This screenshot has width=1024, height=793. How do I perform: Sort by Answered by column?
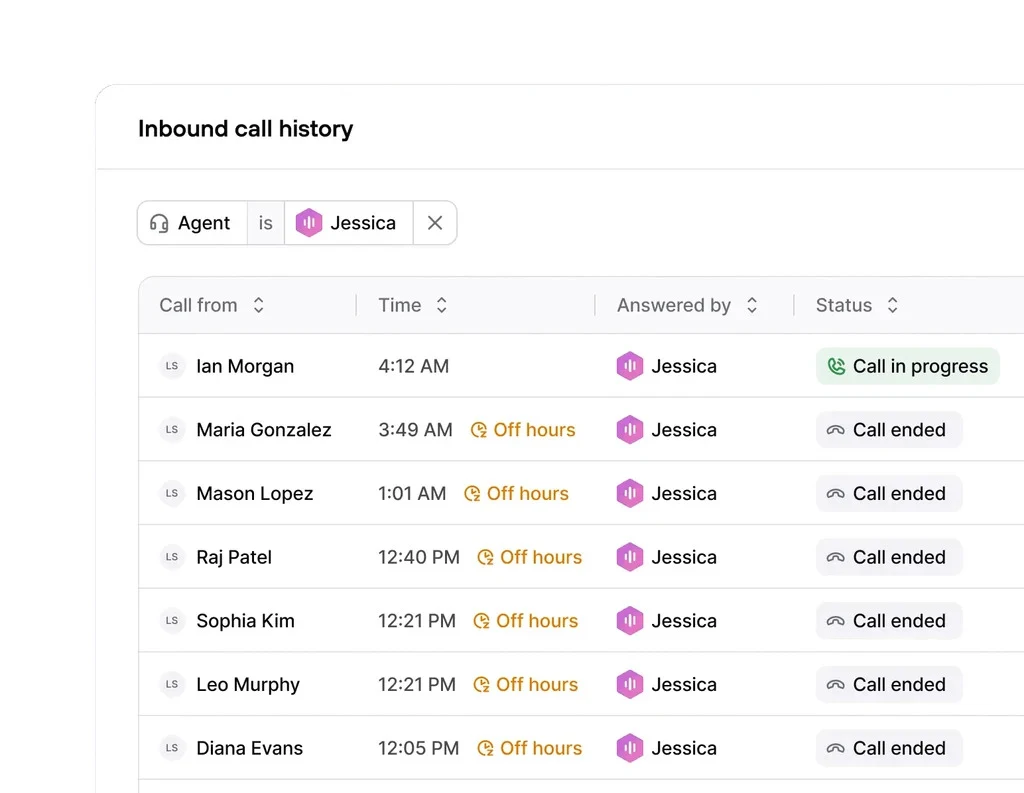click(x=752, y=305)
